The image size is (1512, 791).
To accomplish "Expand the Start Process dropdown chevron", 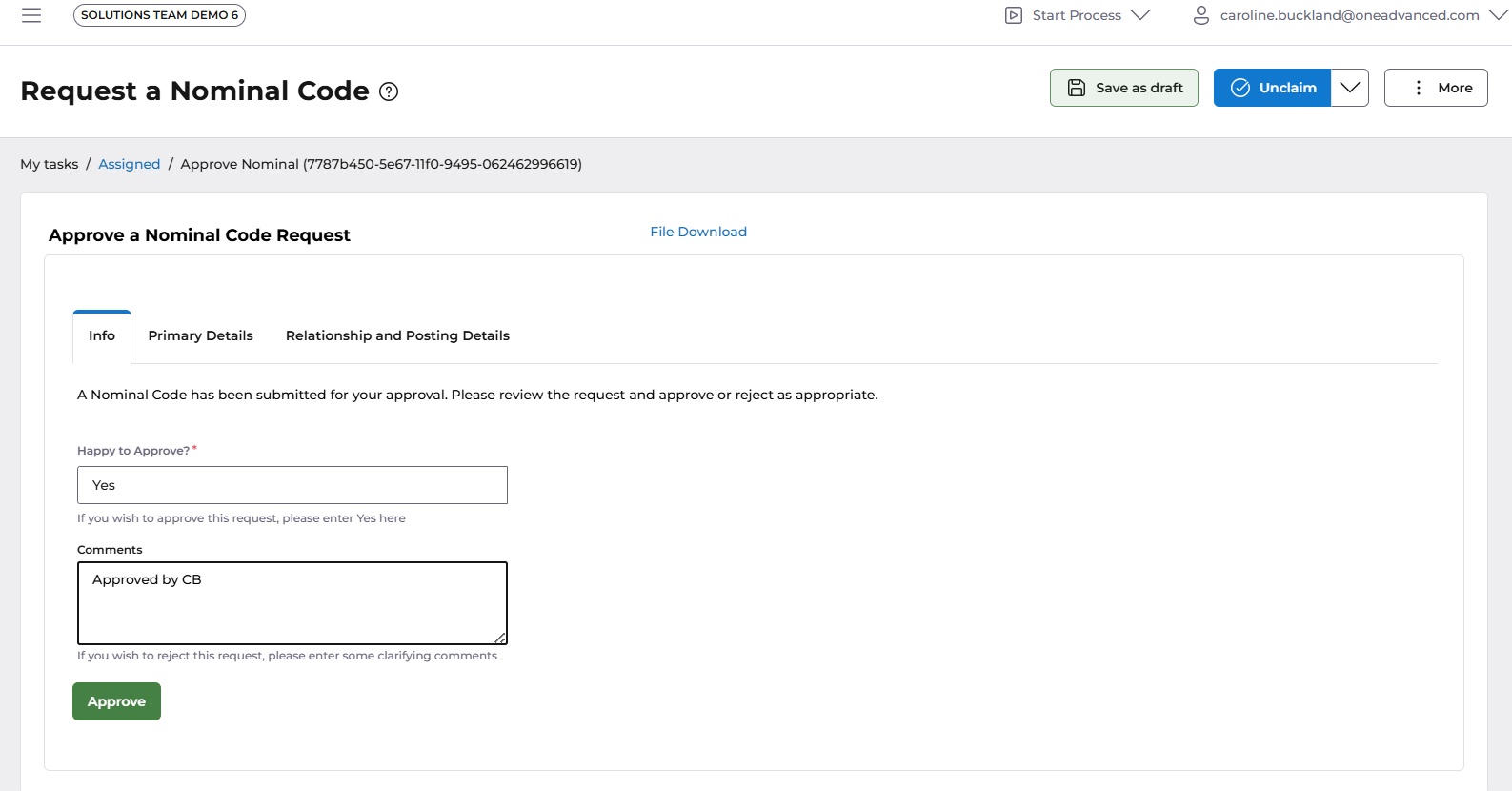I will (x=1140, y=15).
